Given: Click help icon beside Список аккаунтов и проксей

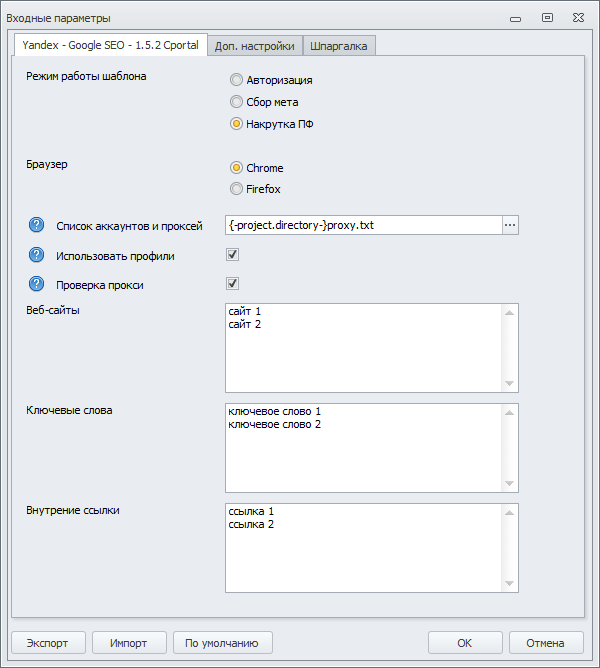Looking at the screenshot, I should tap(37, 225).
